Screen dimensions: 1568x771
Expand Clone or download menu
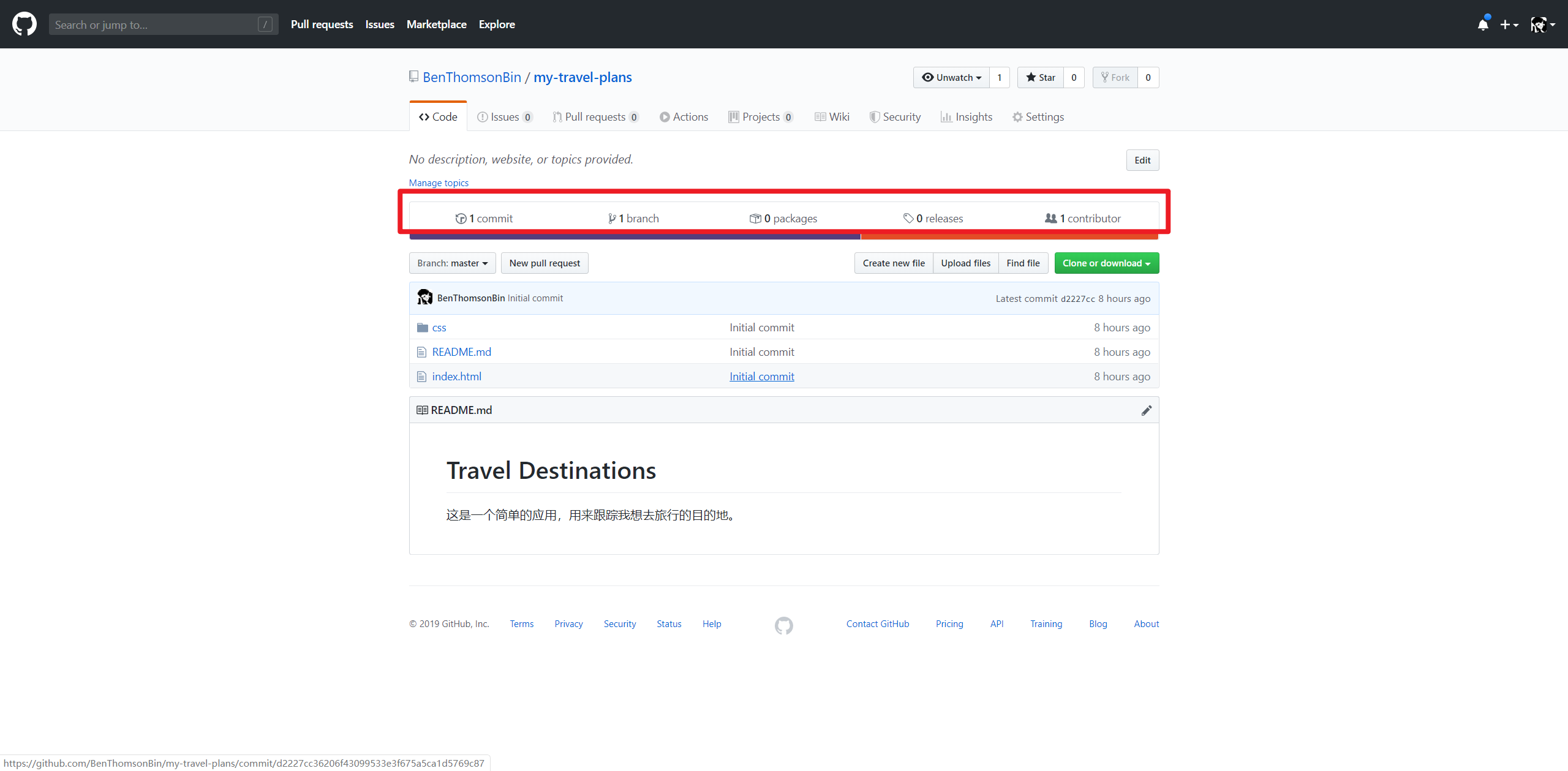point(1106,263)
